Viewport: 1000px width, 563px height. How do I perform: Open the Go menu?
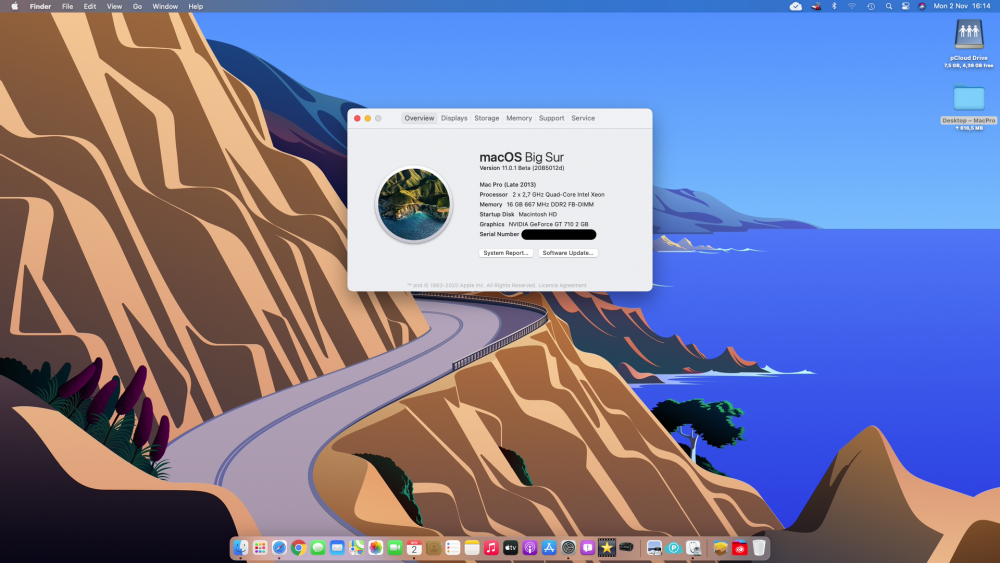(x=137, y=6)
